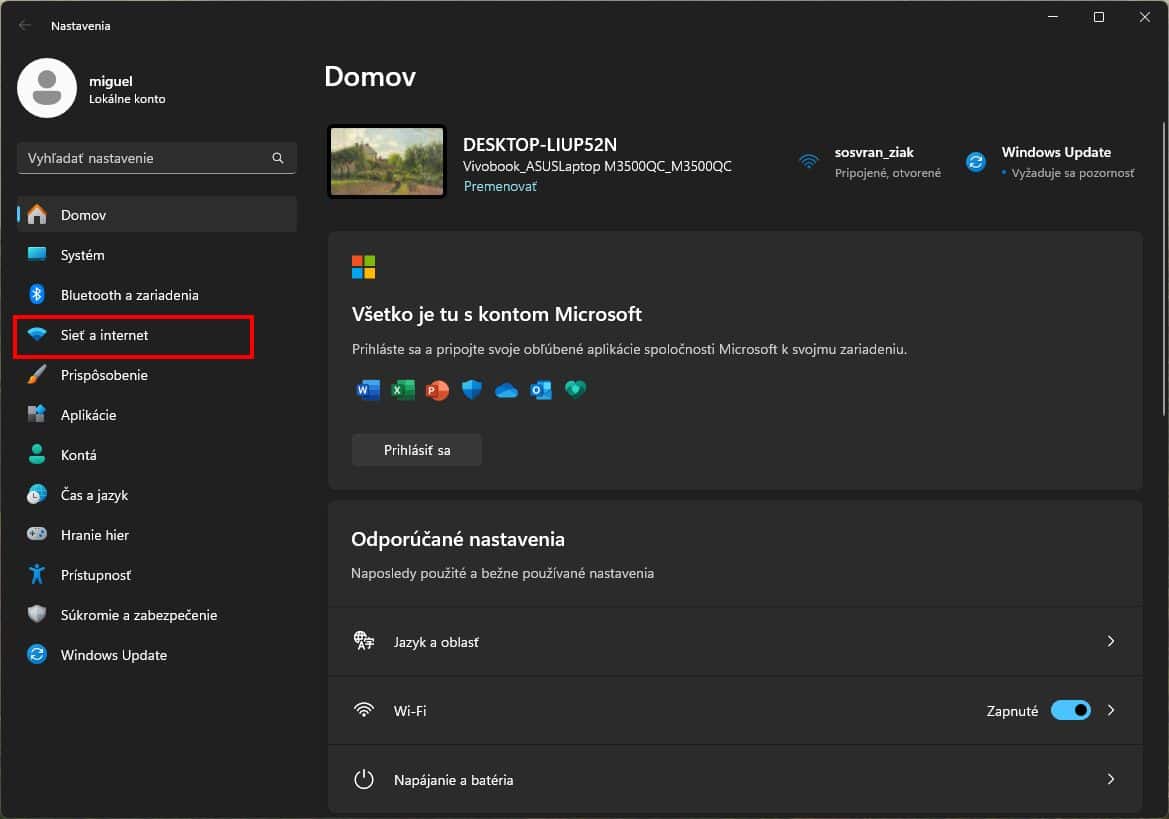Click the Vyžaduje sa pozornosť status text
This screenshot has width=1169, height=819.
pyautogui.click(x=1072, y=174)
